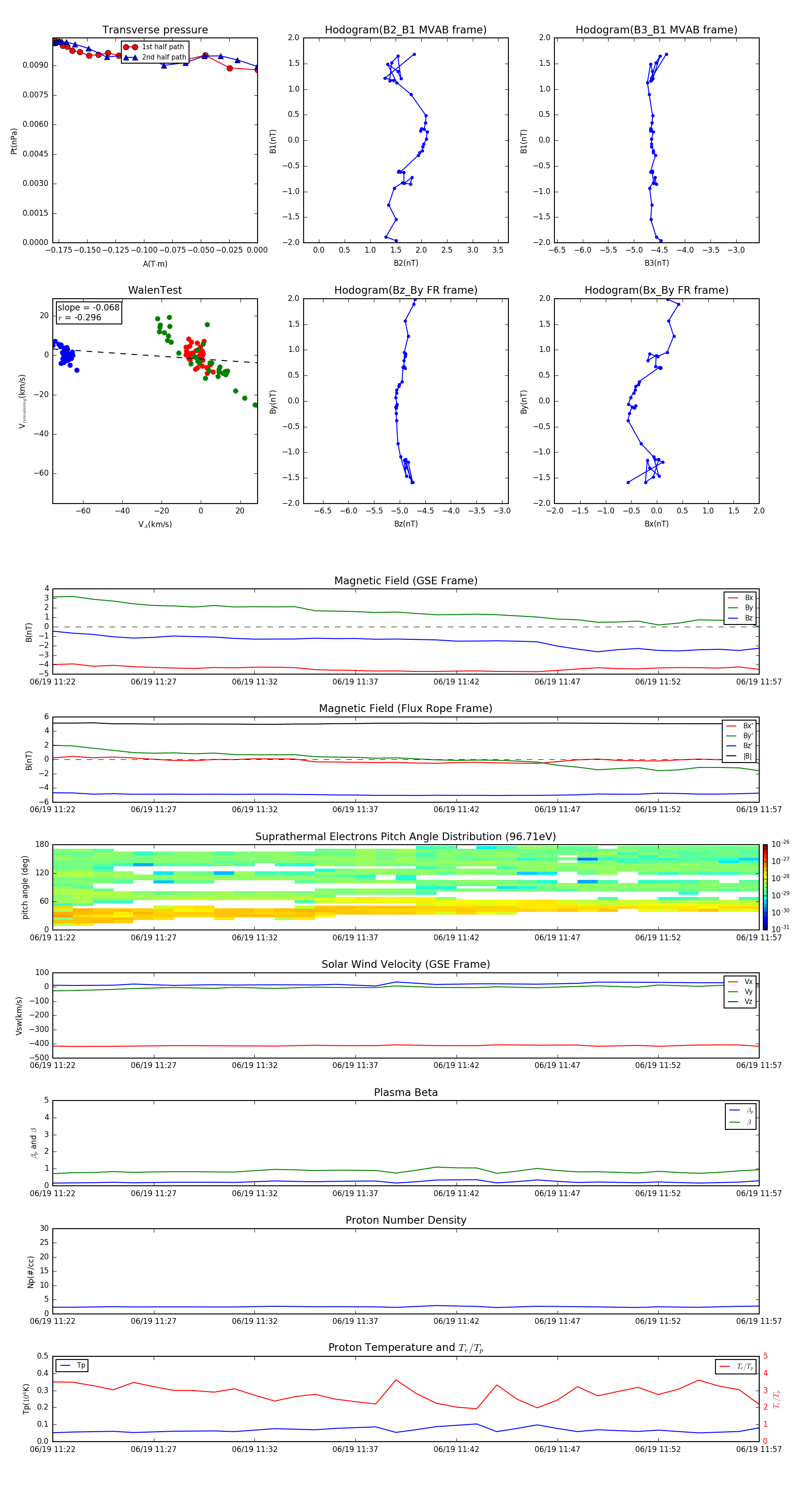Screen dimensions: 812x1489
Task: Click the 'Plasma Beta' plot title
Action: pyautogui.click(x=406, y=1093)
